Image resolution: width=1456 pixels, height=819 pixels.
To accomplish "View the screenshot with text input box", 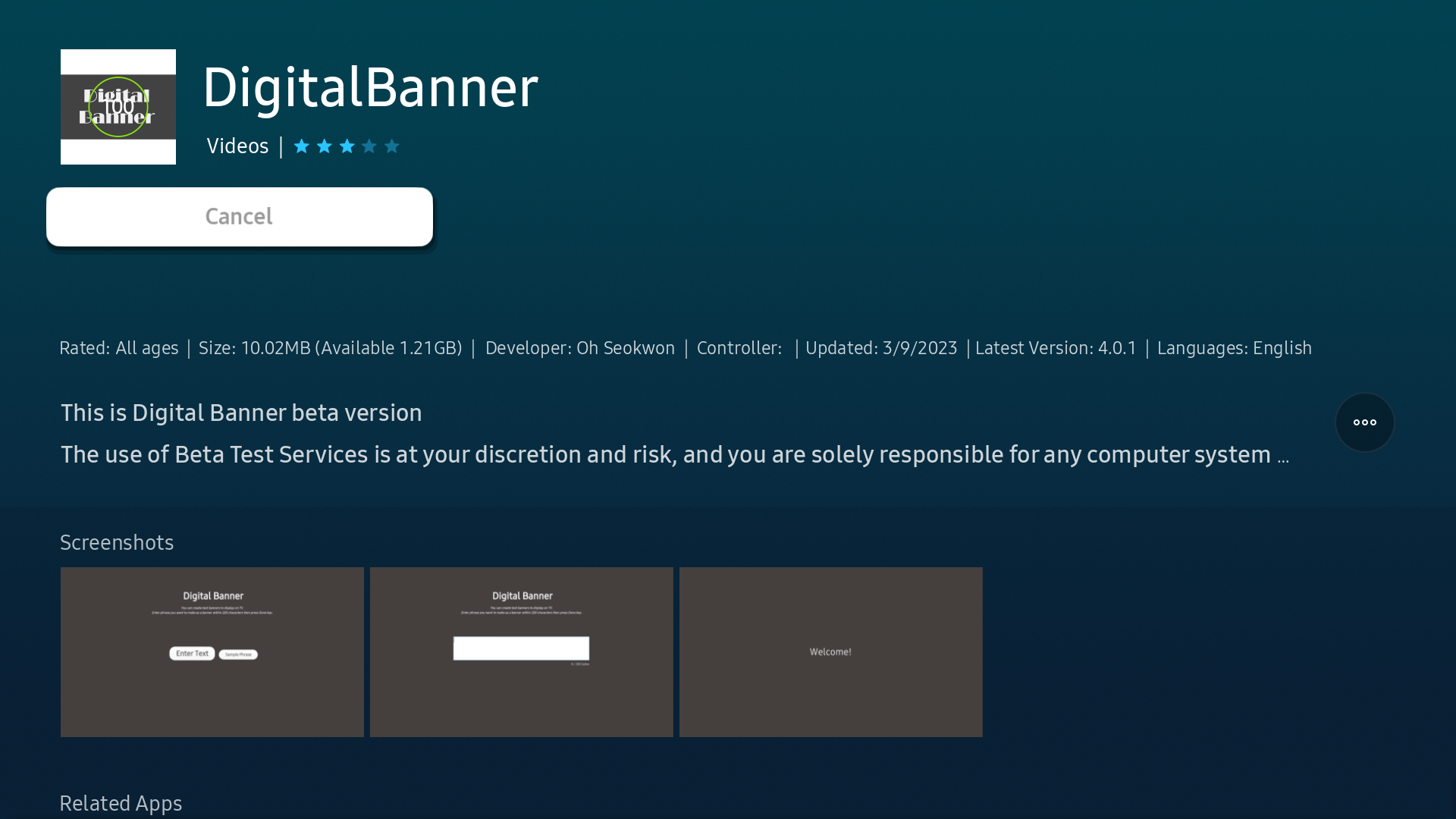I will (521, 651).
